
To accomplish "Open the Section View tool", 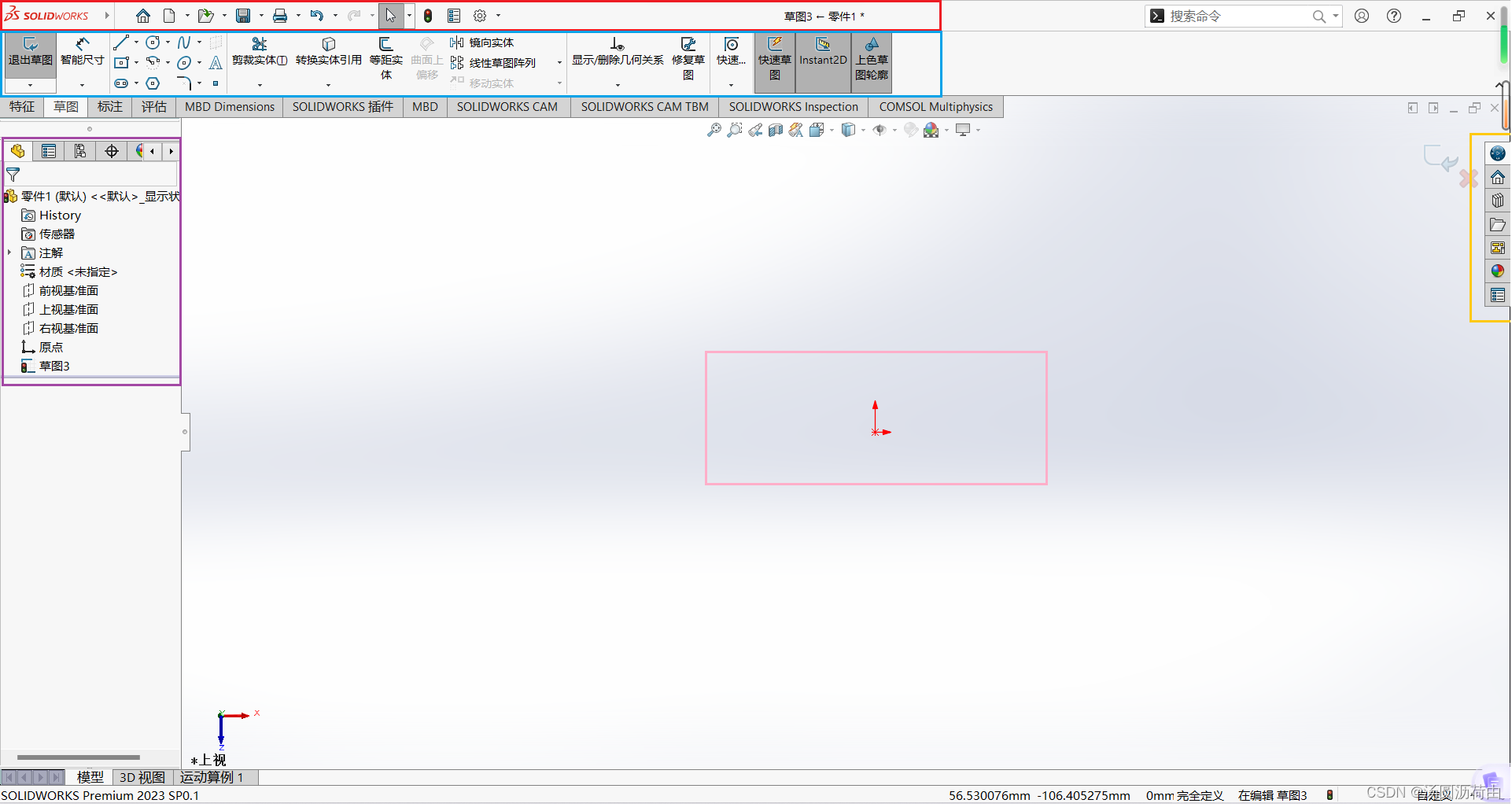I will point(775,130).
